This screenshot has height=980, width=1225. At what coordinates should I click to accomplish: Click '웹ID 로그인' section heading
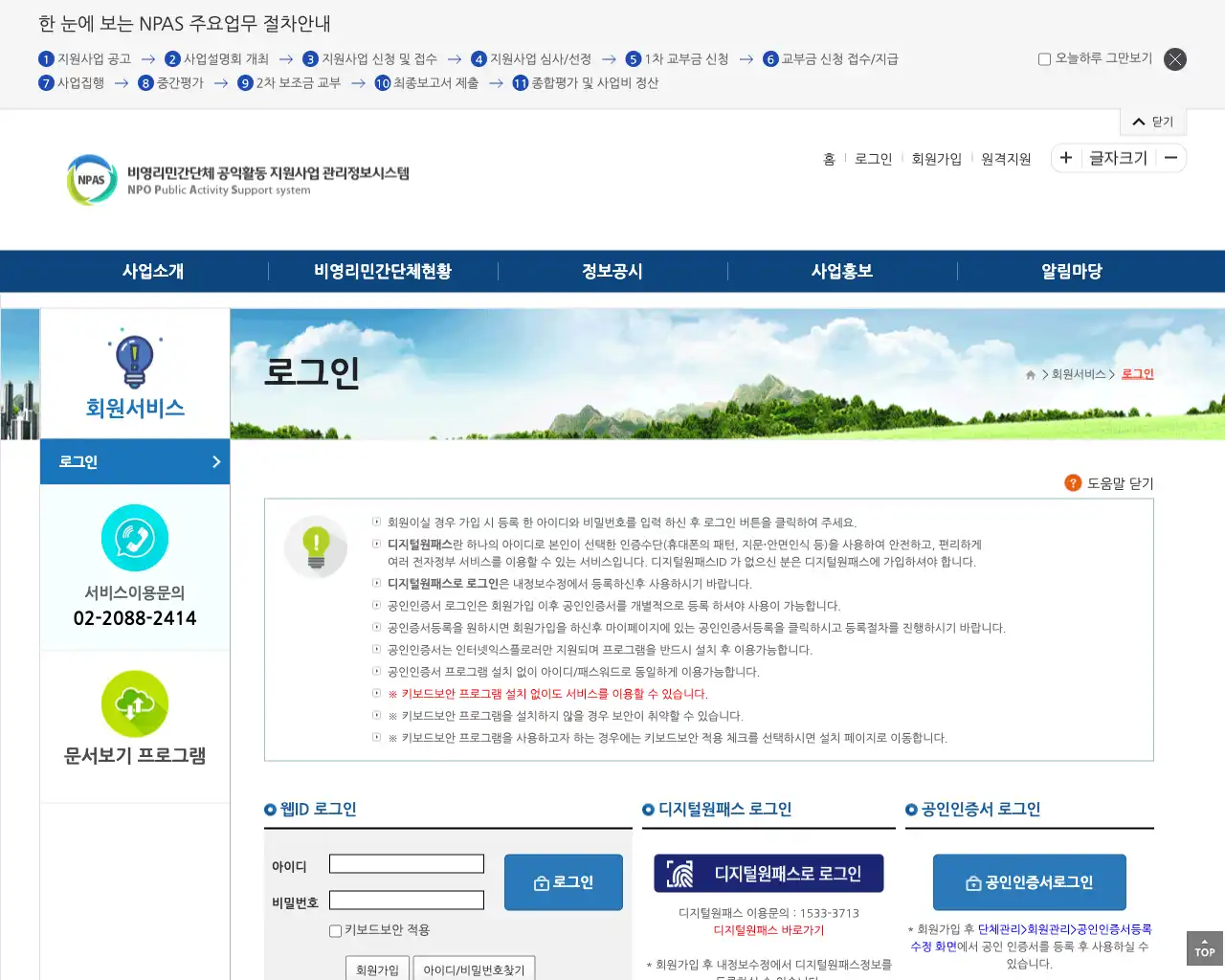pos(318,810)
